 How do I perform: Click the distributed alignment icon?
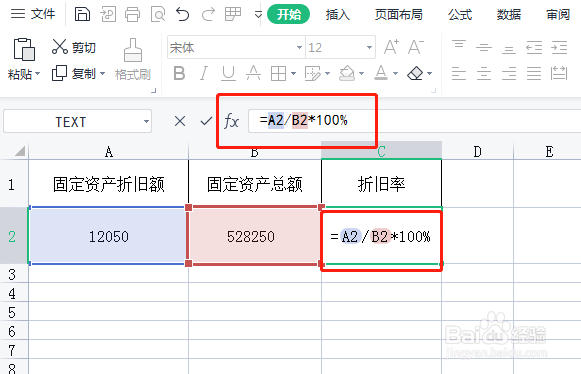coord(559,73)
